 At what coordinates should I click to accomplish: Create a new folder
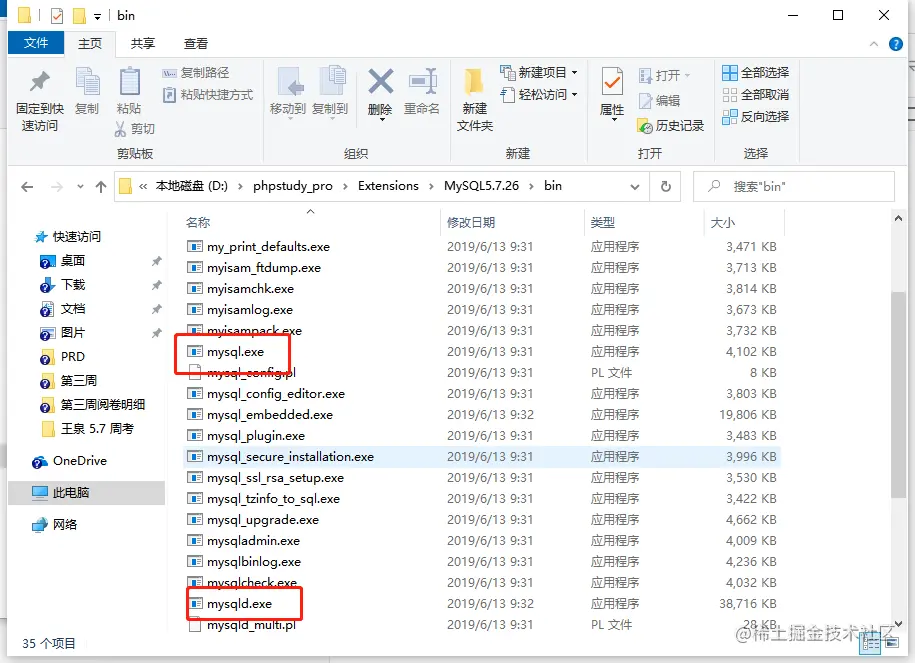(474, 100)
